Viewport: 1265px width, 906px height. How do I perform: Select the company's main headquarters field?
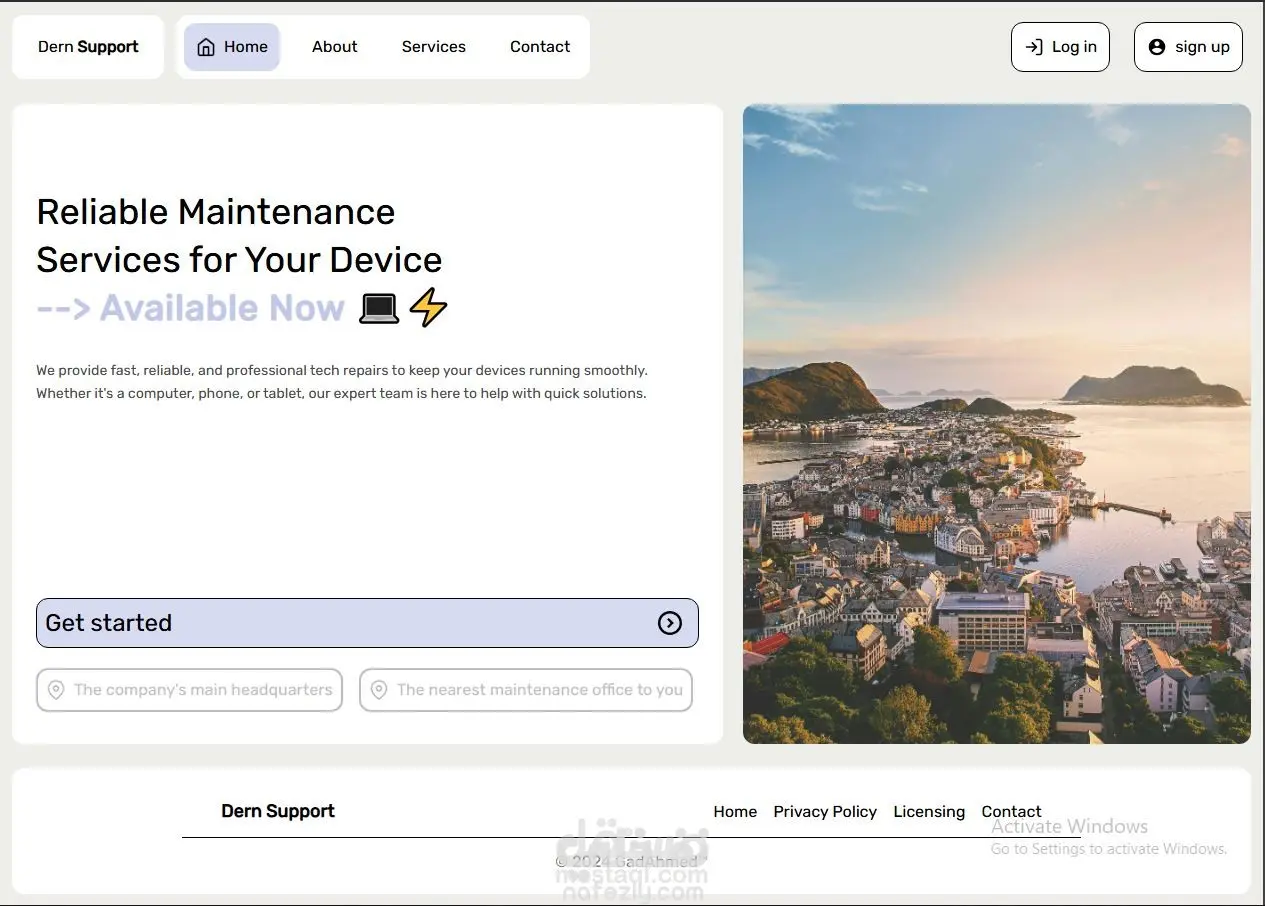point(189,690)
